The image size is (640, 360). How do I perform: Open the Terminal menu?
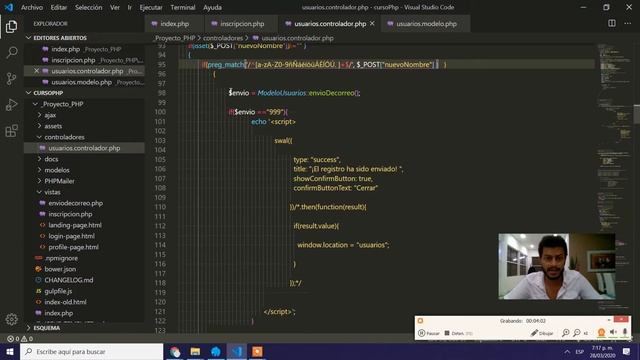(x=182, y=7)
